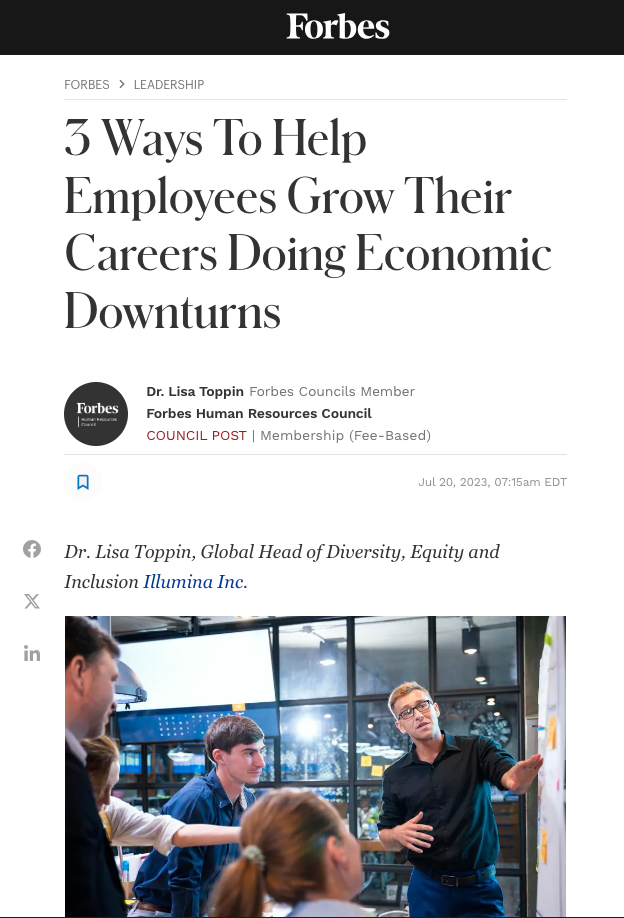Click Membership (Fee-Based) text
The image size is (624, 918).
pyautogui.click(x=345, y=435)
